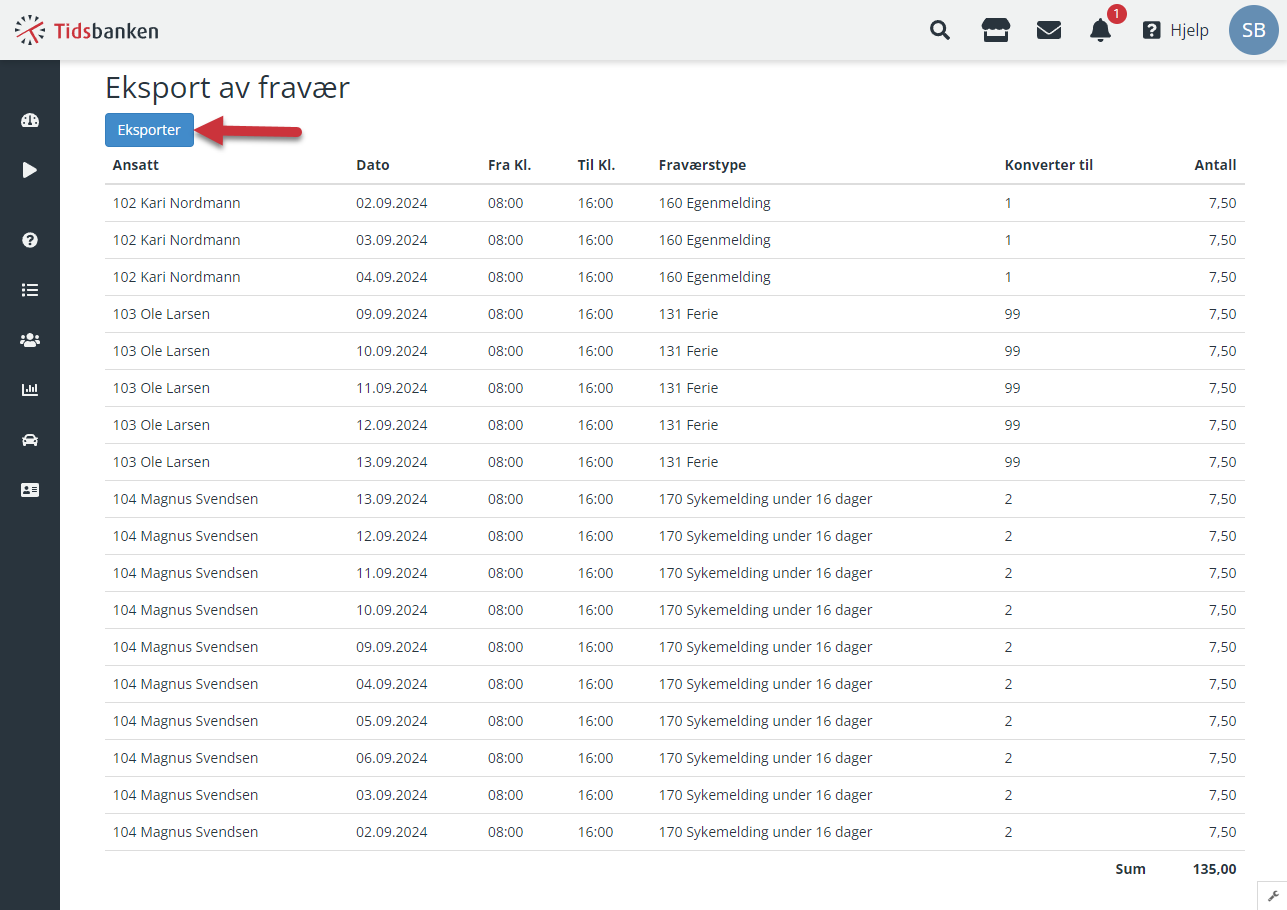The width and height of the screenshot is (1287, 910).
Task: Open the question mark sidebar icon
Action: pos(30,240)
